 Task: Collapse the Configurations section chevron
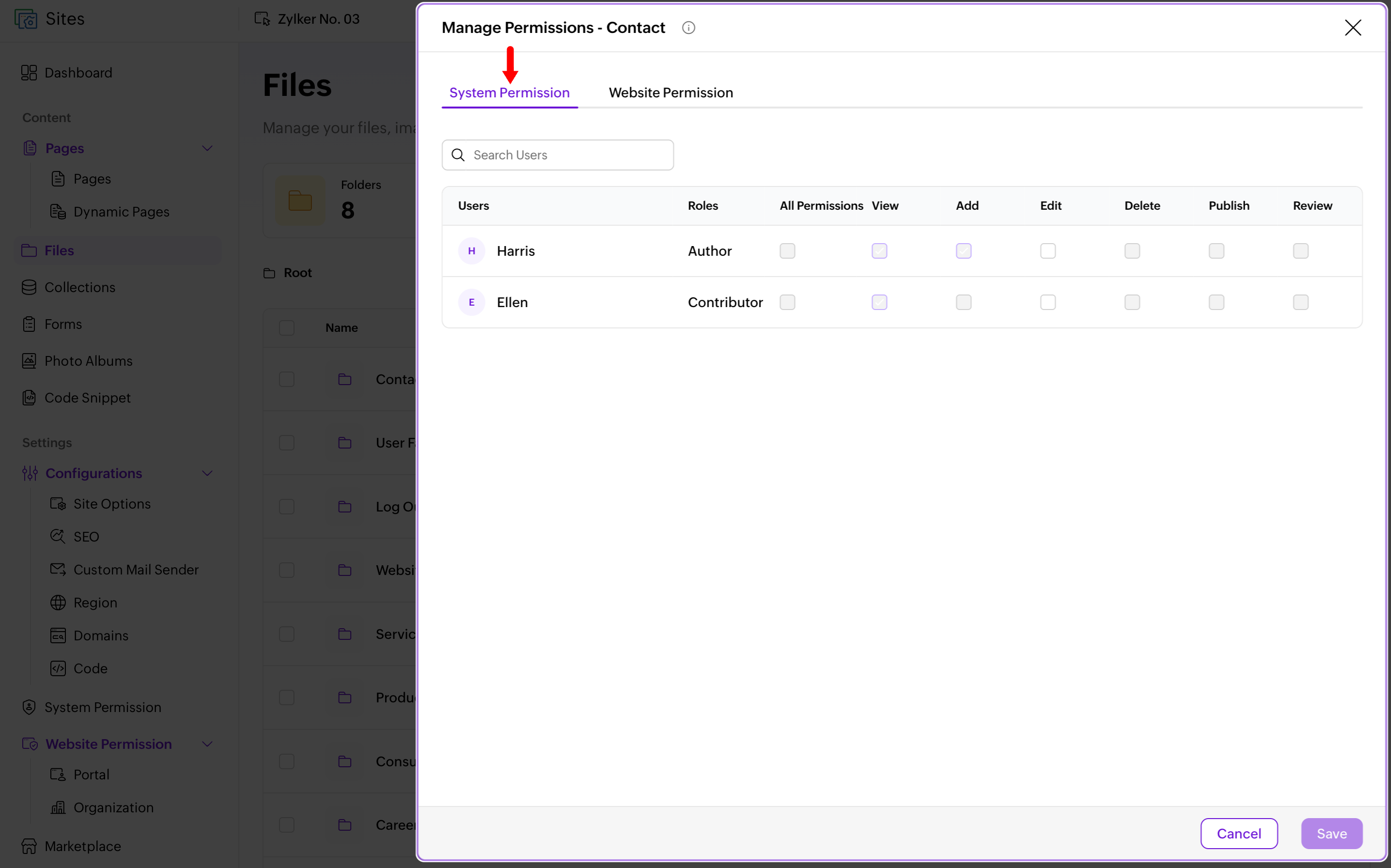coord(208,474)
